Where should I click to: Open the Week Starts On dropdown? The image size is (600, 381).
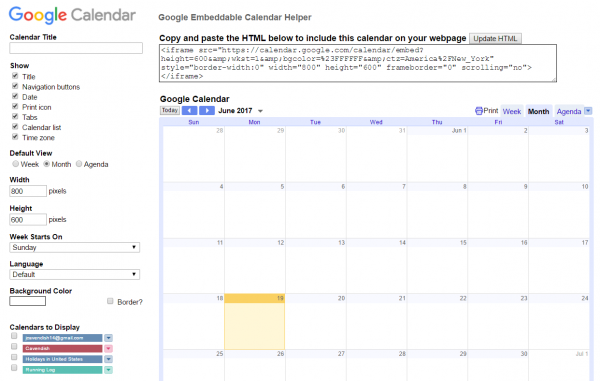[x=75, y=247]
